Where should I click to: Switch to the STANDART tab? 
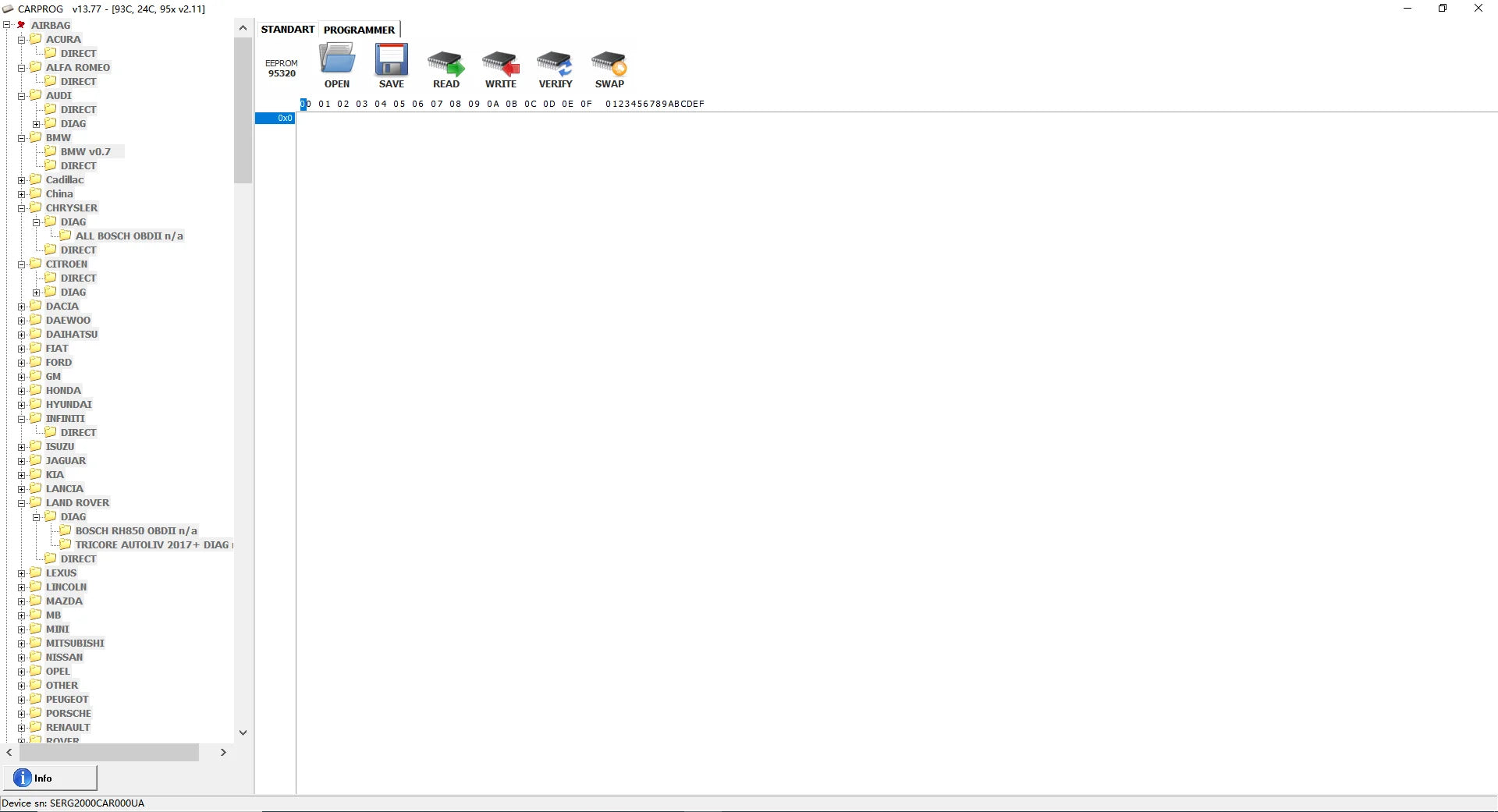click(288, 30)
